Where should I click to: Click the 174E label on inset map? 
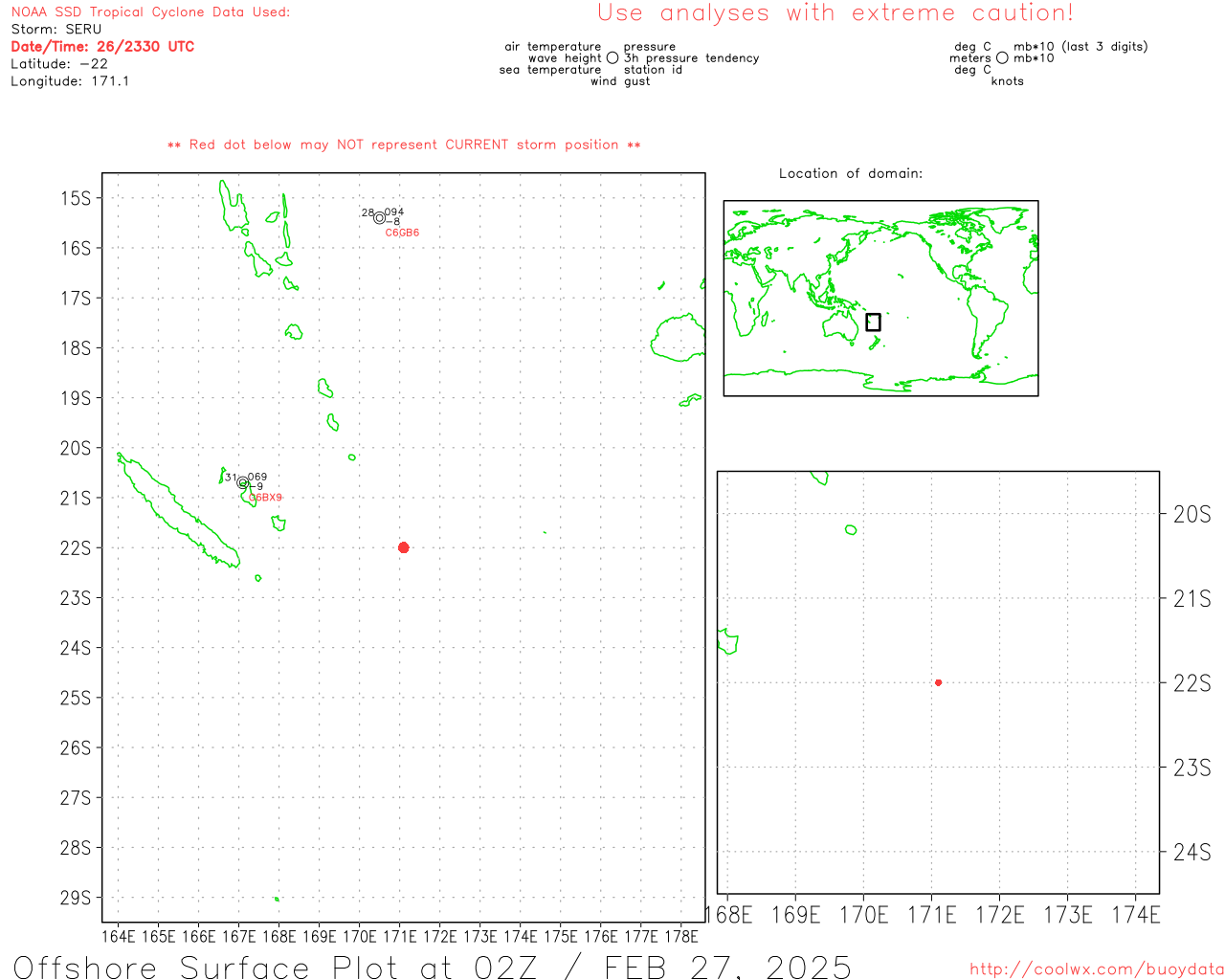(1136, 915)
